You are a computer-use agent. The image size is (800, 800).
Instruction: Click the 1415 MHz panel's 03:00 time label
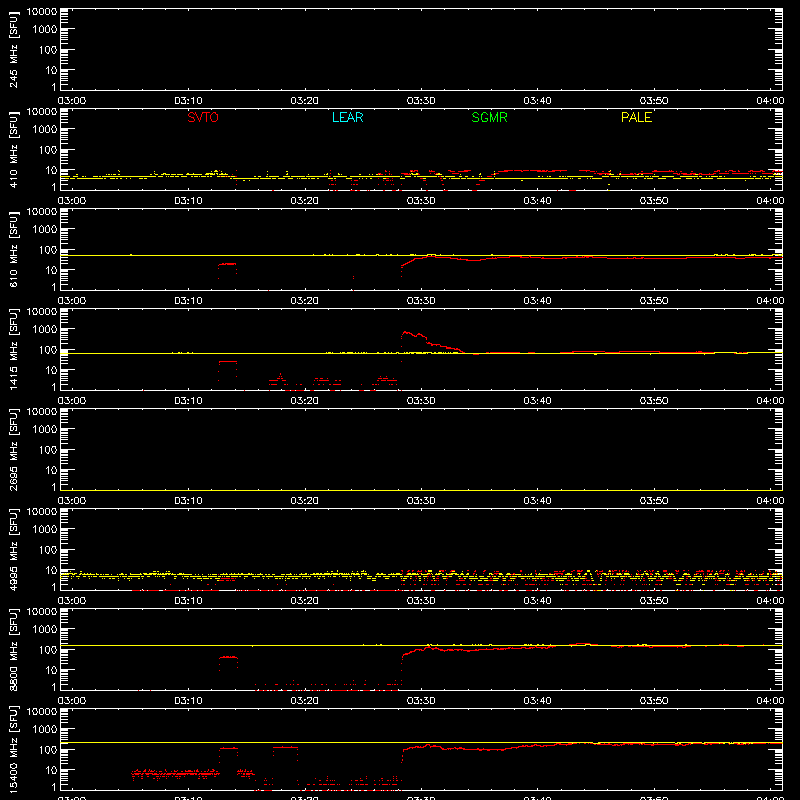tap(72, 401)
